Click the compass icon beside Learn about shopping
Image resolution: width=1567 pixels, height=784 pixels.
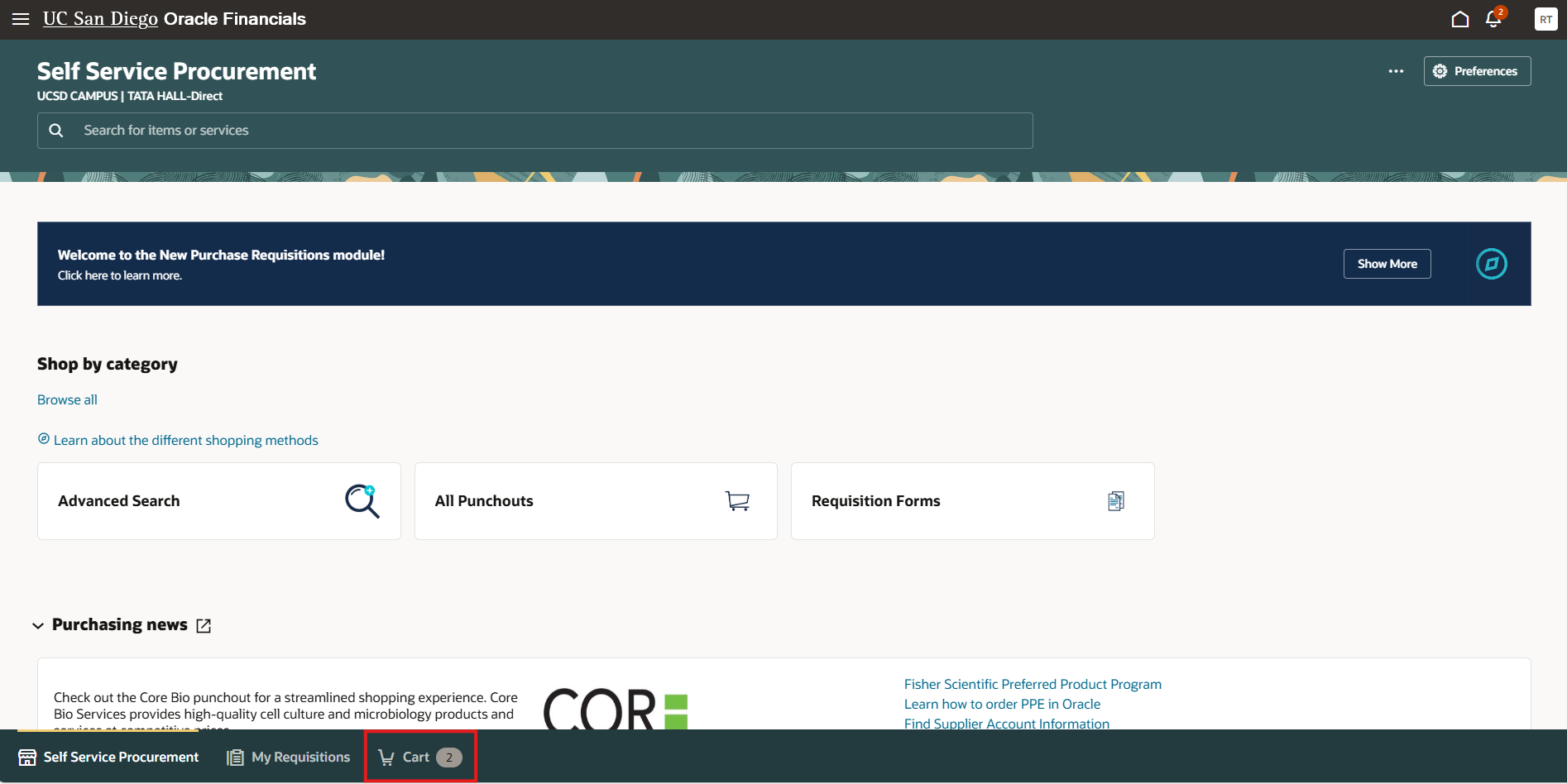(44, 439)
